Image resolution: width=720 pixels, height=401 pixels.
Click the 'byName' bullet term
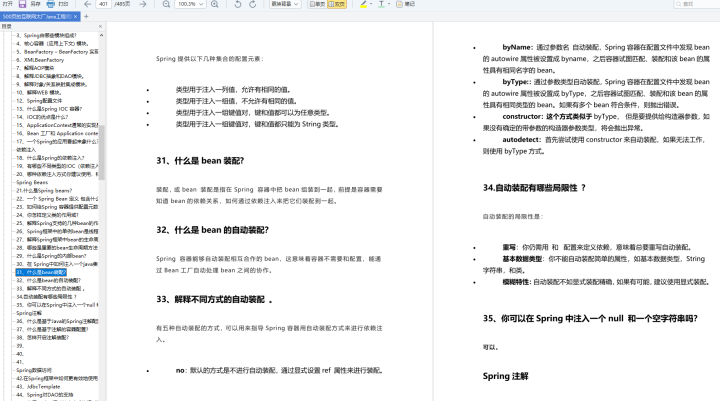pyautogui.click(x=517, y=47)
